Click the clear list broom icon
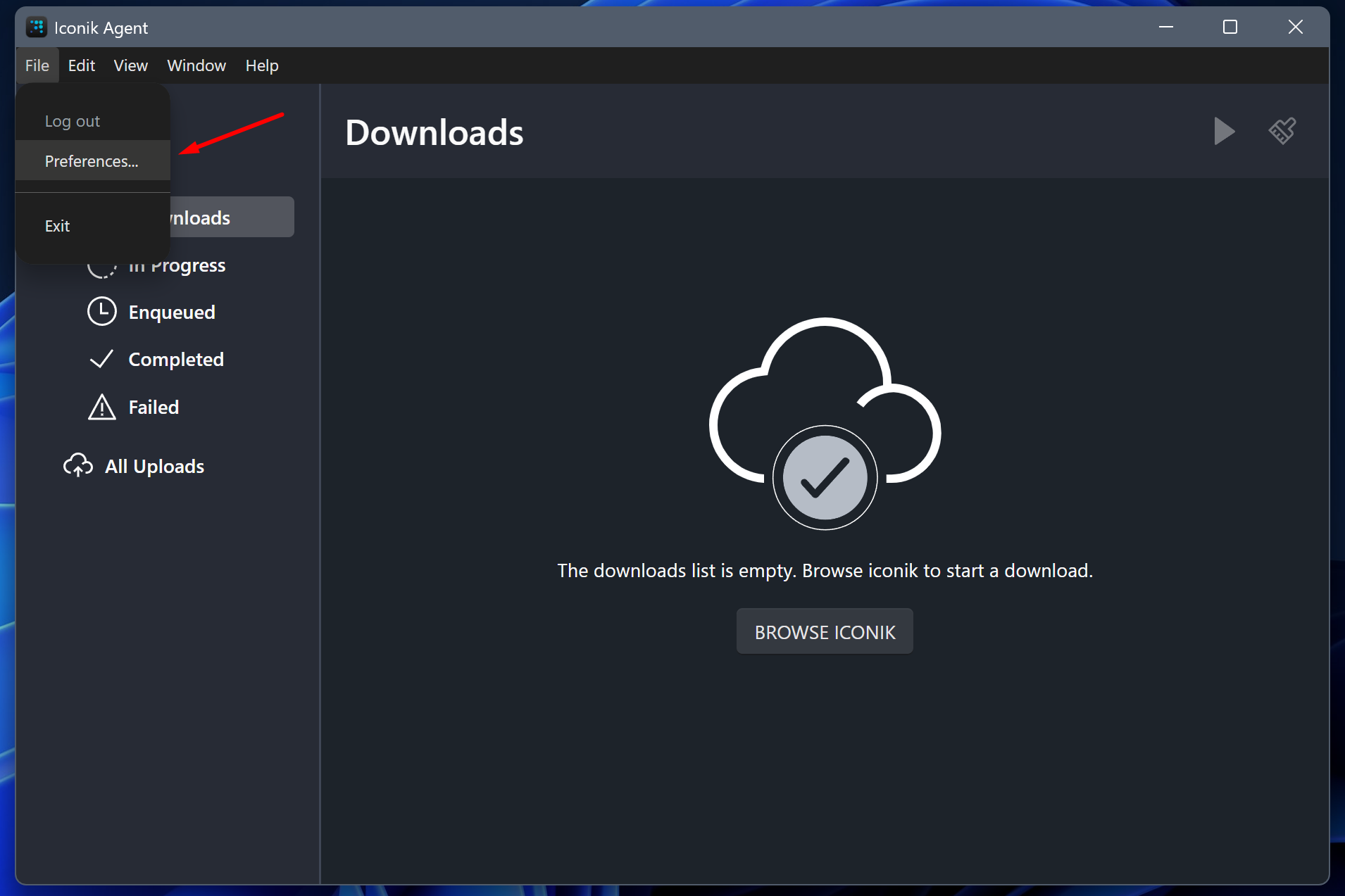Image resolution: width=1345 pixels, height=896 pixels. click(1282, 131)
